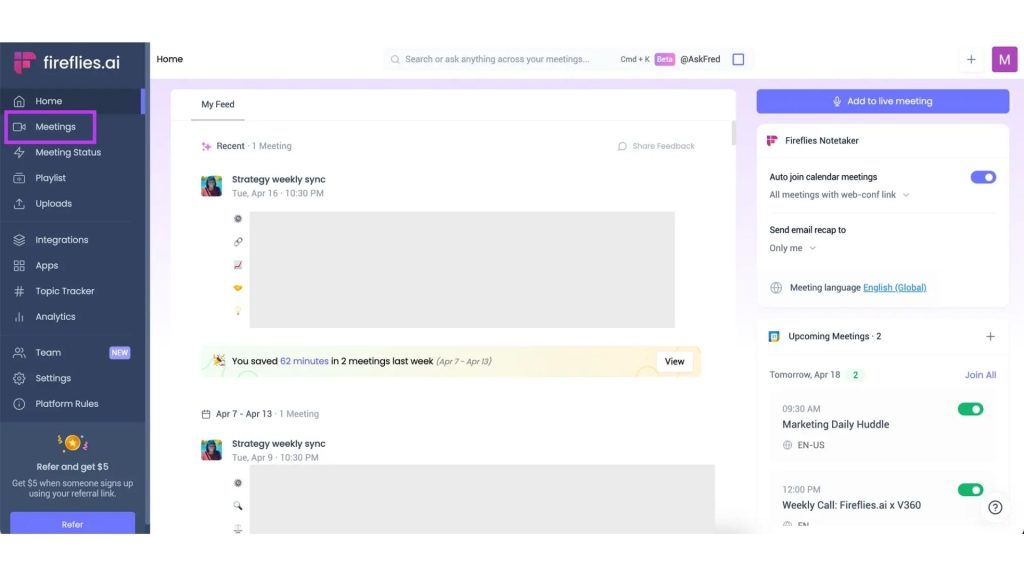Click avatar of Apr 16 meeting
The width and height of the screenshot is (1024, 576).
tap(211, 186)
